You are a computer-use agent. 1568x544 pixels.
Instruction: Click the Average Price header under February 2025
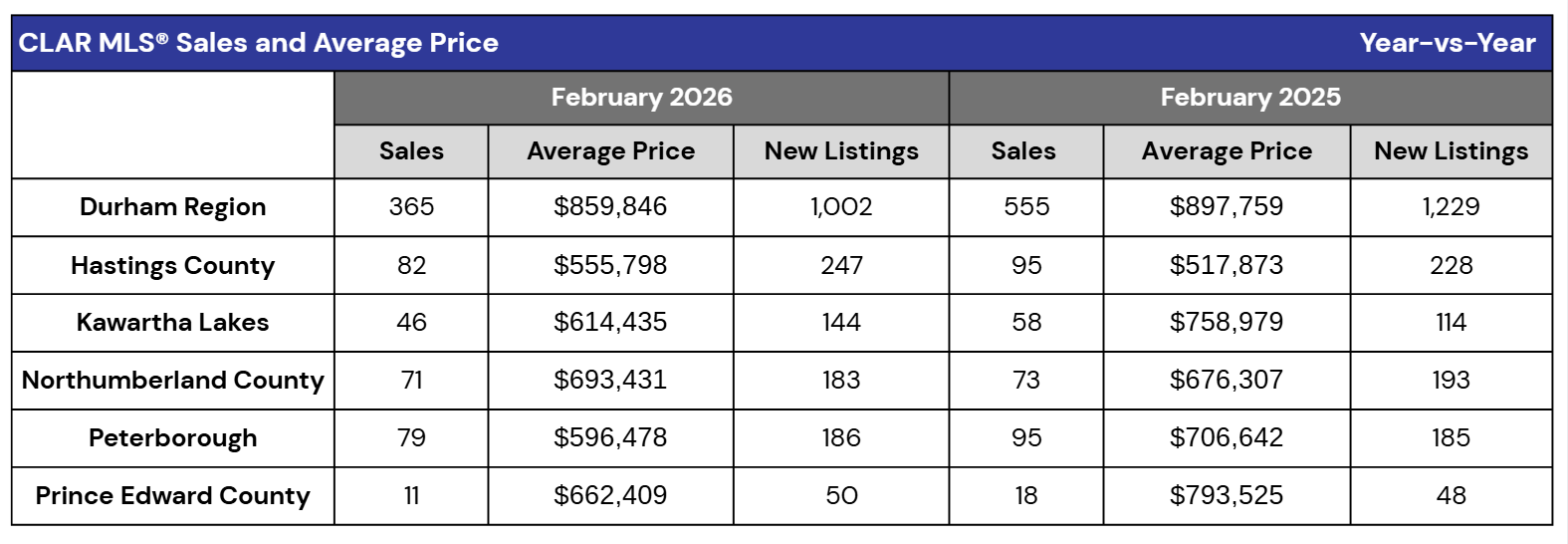coord(1227,151)
